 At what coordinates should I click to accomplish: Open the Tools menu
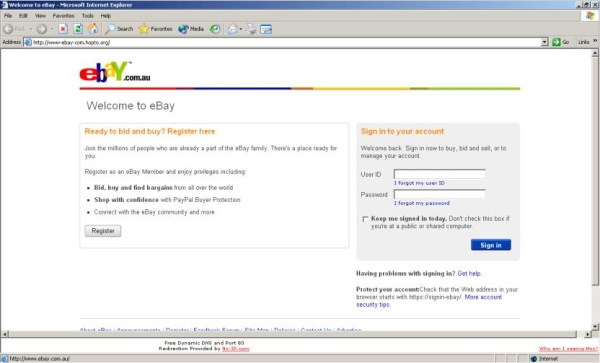tap(88, 16)
